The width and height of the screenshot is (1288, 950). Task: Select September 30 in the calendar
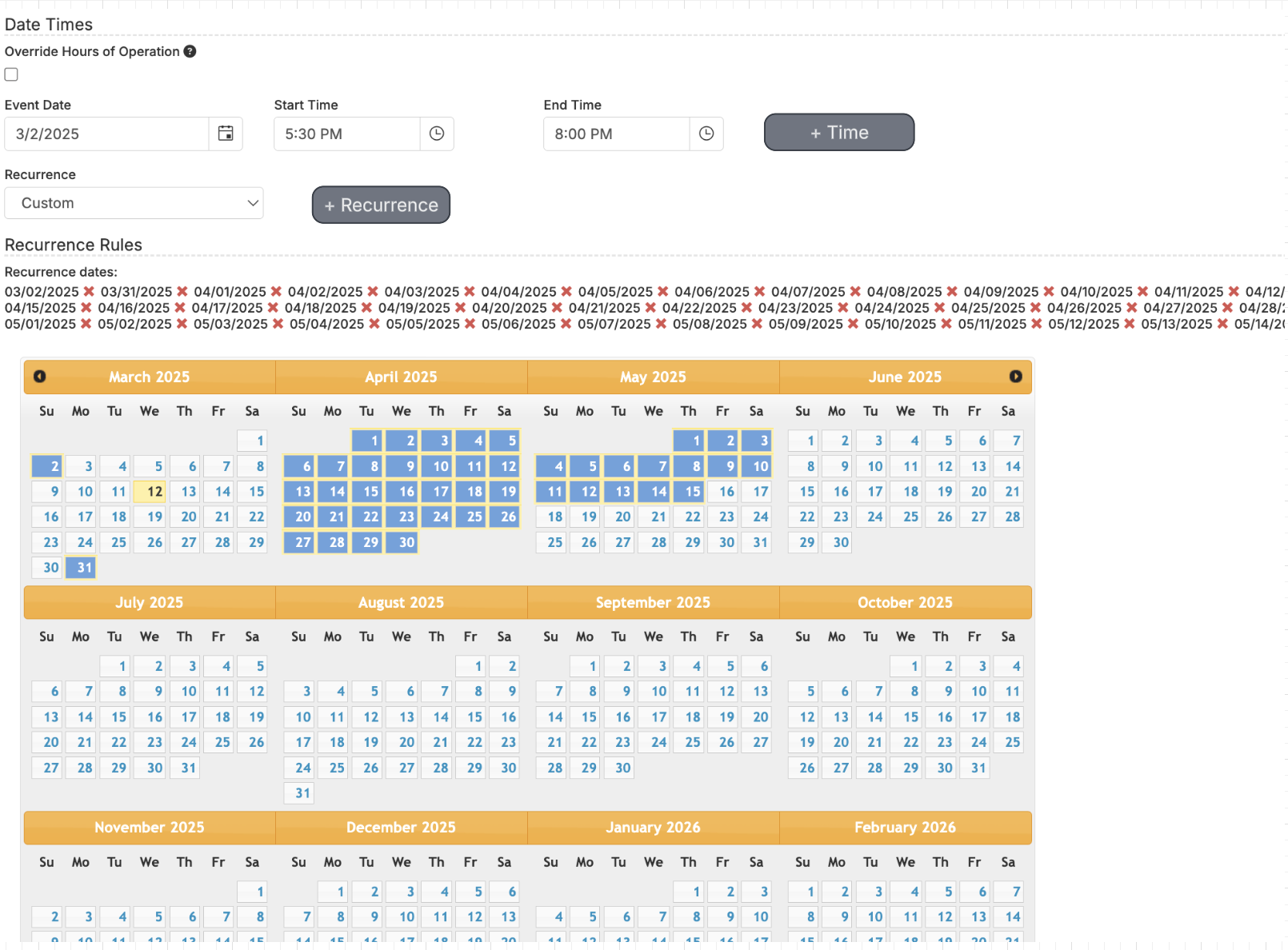[x=619, y=768]
